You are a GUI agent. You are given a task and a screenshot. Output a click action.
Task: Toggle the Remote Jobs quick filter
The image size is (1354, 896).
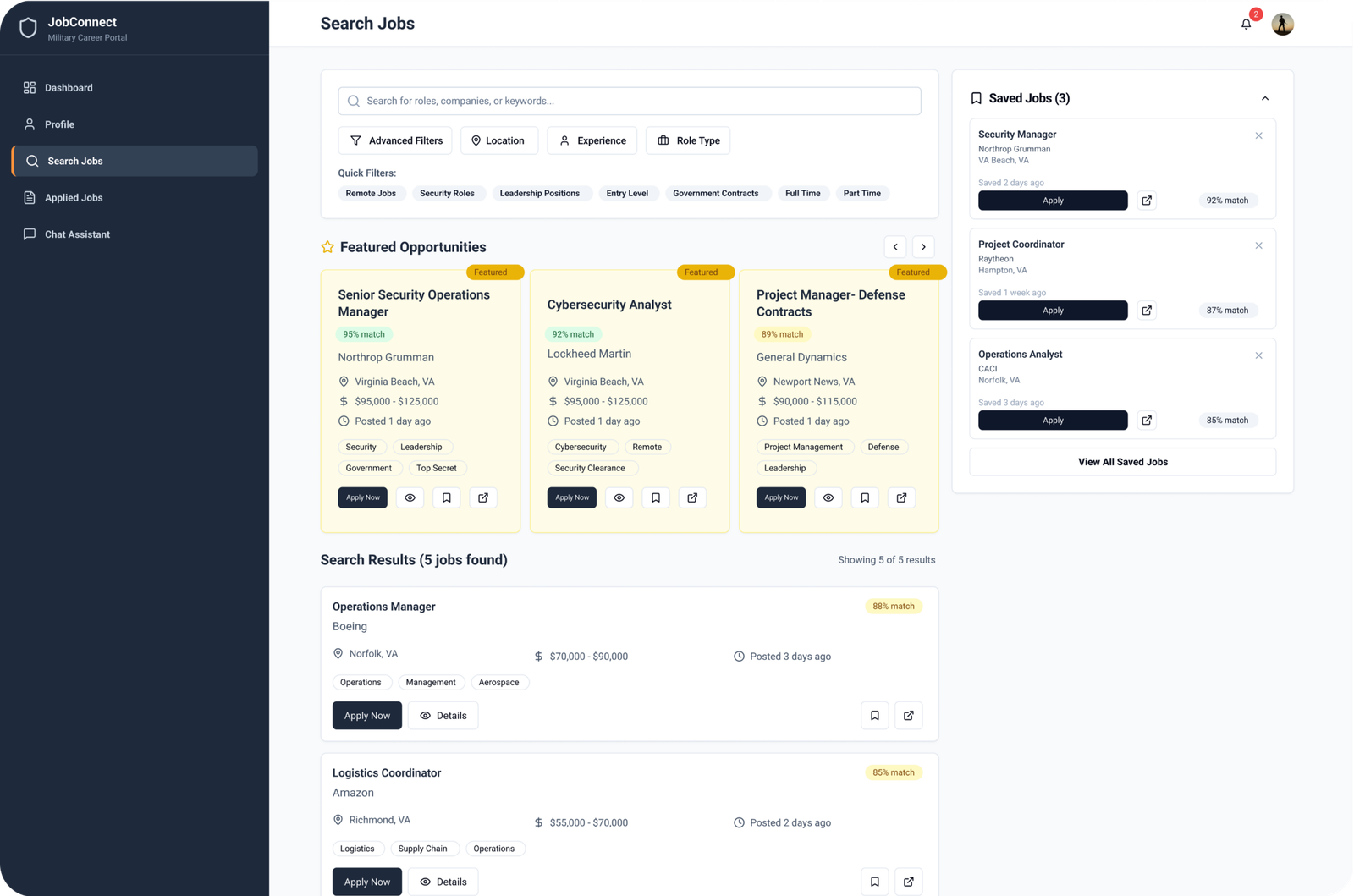pyautogui.click(x=371, y=194)
